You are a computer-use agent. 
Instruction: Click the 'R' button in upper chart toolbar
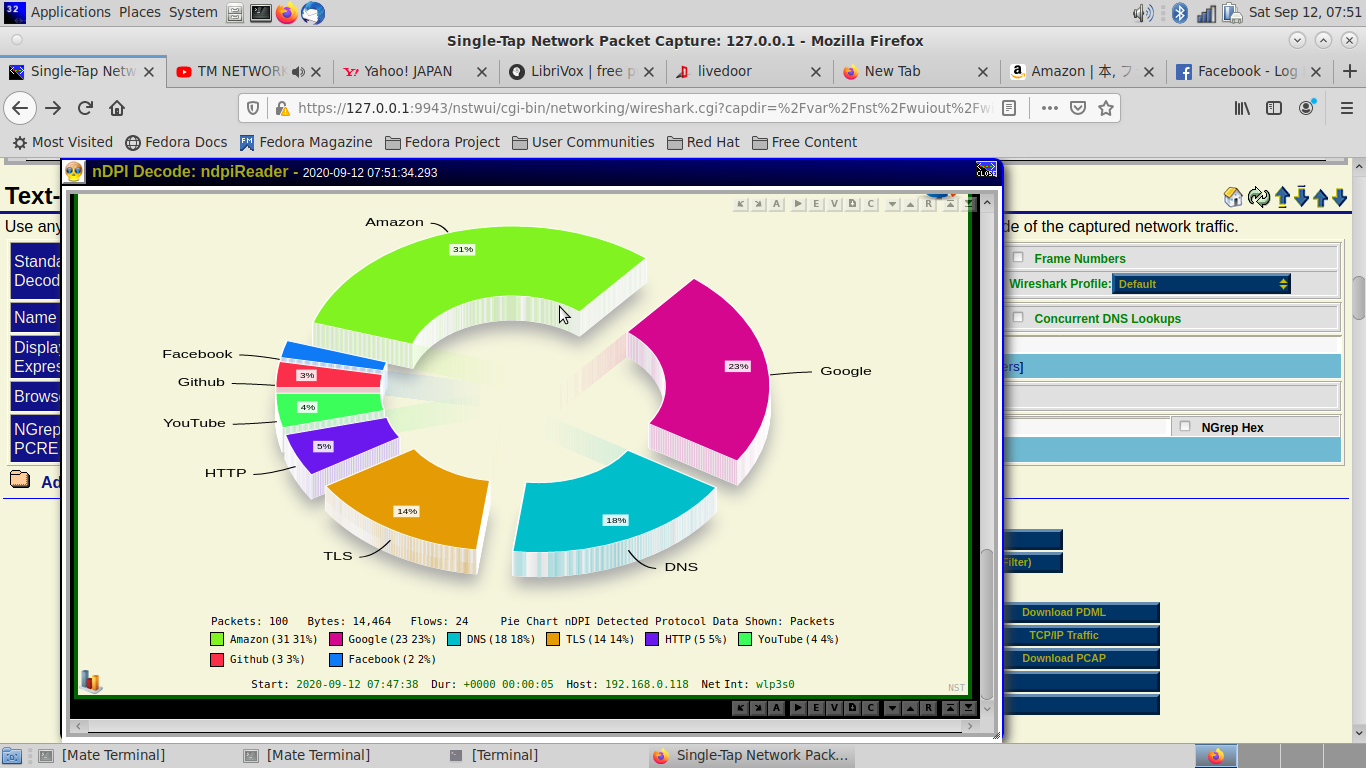point(929,204)
